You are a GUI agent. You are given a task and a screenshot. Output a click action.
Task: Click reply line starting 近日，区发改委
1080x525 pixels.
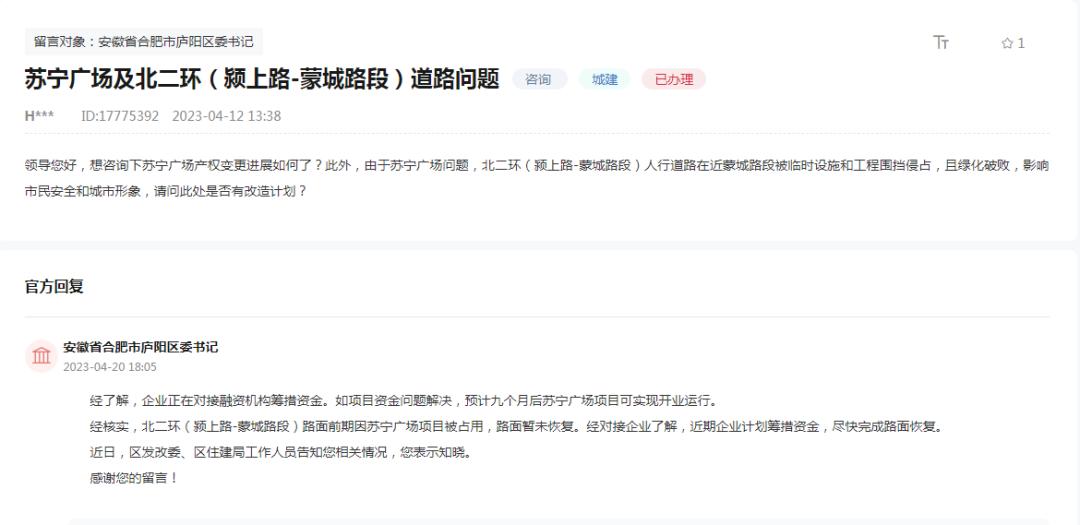[x=281, y=453]
